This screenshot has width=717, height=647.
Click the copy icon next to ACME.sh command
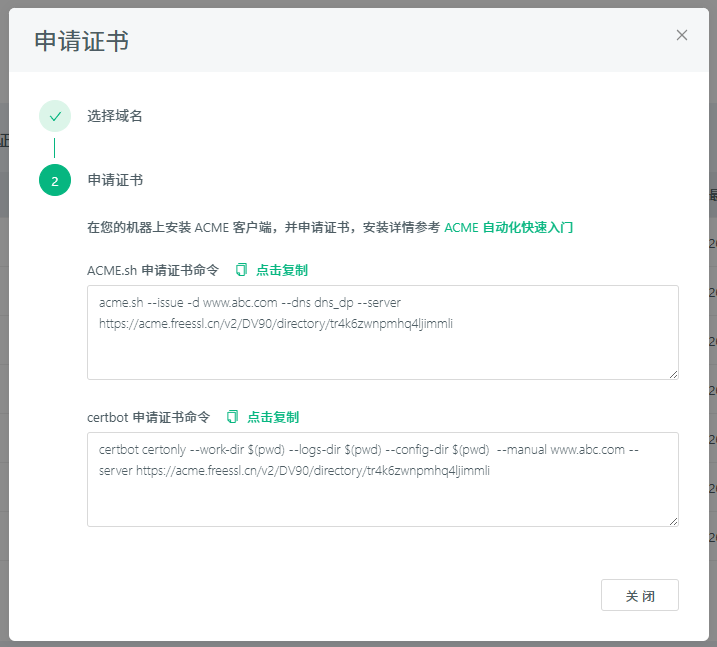241,270
